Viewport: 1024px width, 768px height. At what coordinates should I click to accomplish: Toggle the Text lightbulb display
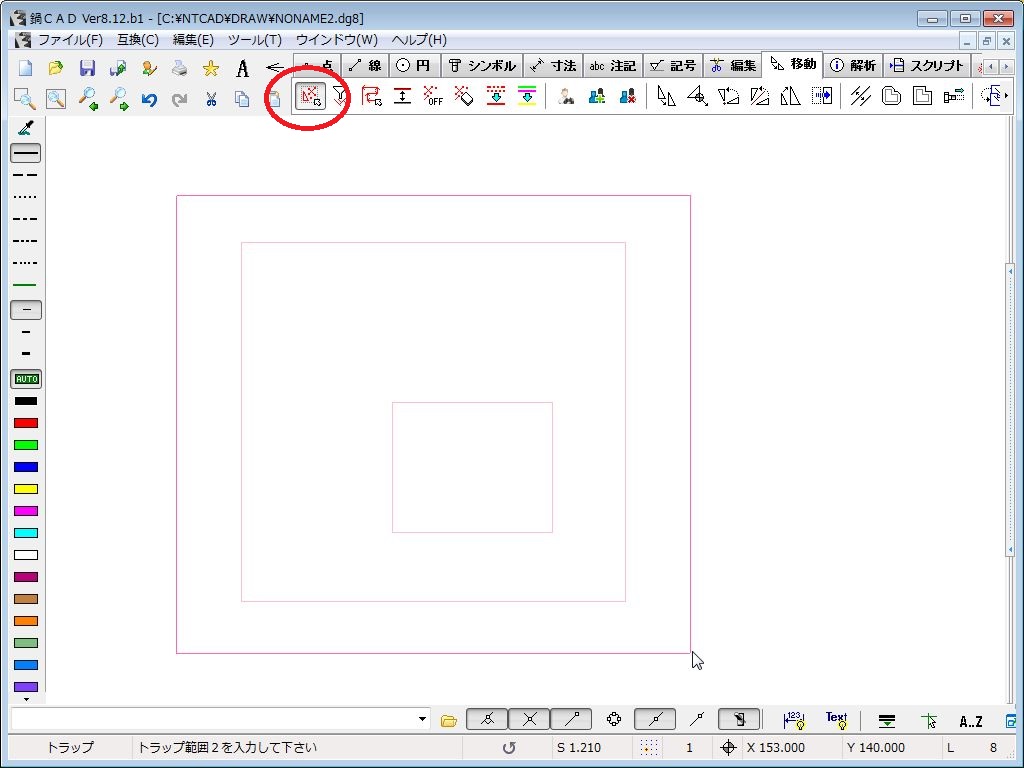(x=837, y=720)
